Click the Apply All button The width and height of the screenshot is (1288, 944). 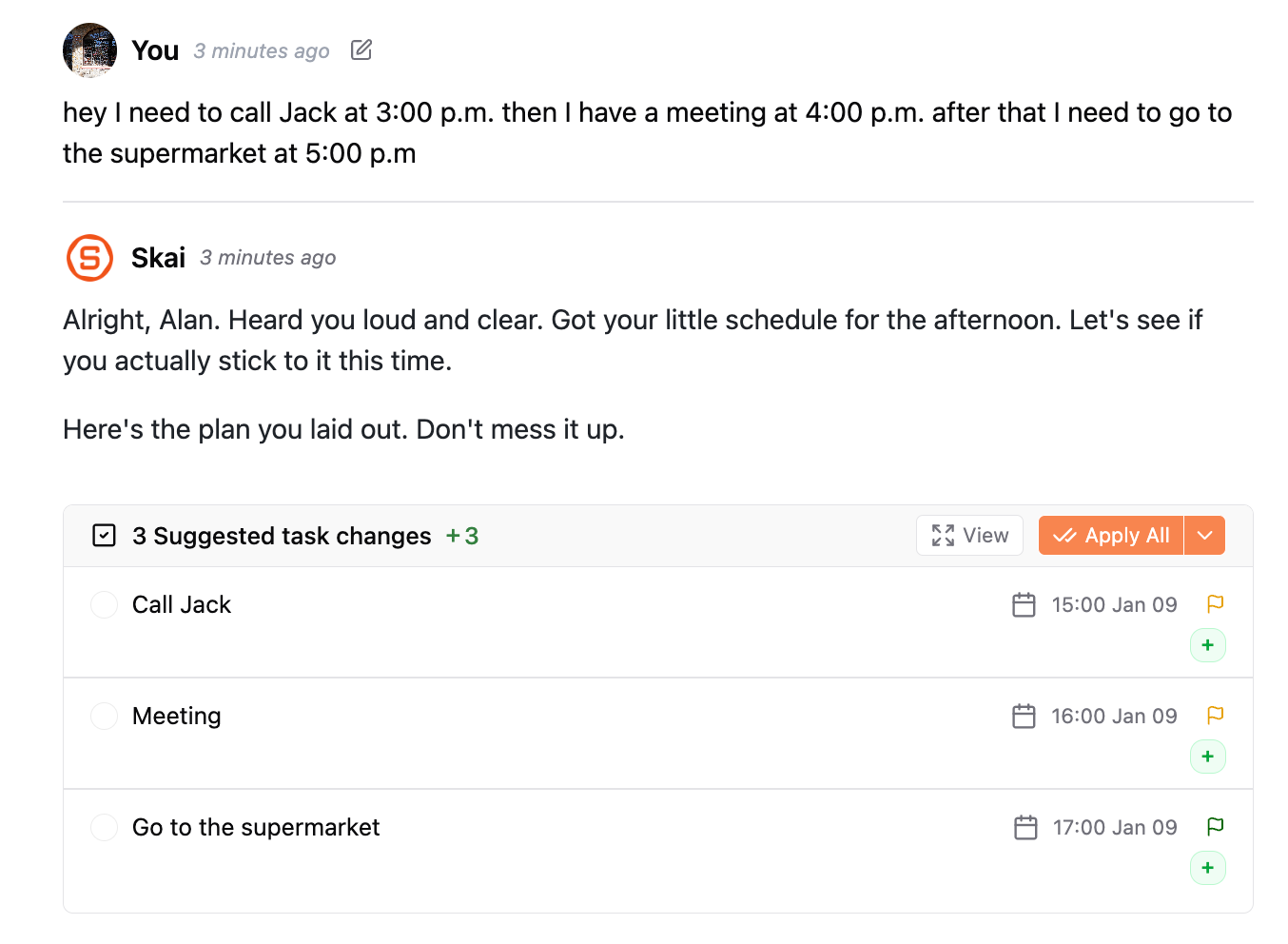[x=1111, y=536]
